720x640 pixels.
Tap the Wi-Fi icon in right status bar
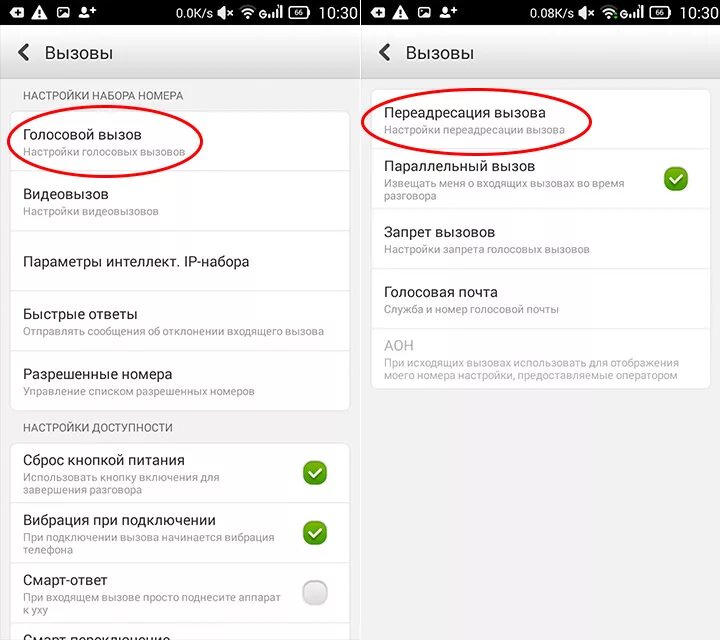pyautogui.click(x=609, y=13)
